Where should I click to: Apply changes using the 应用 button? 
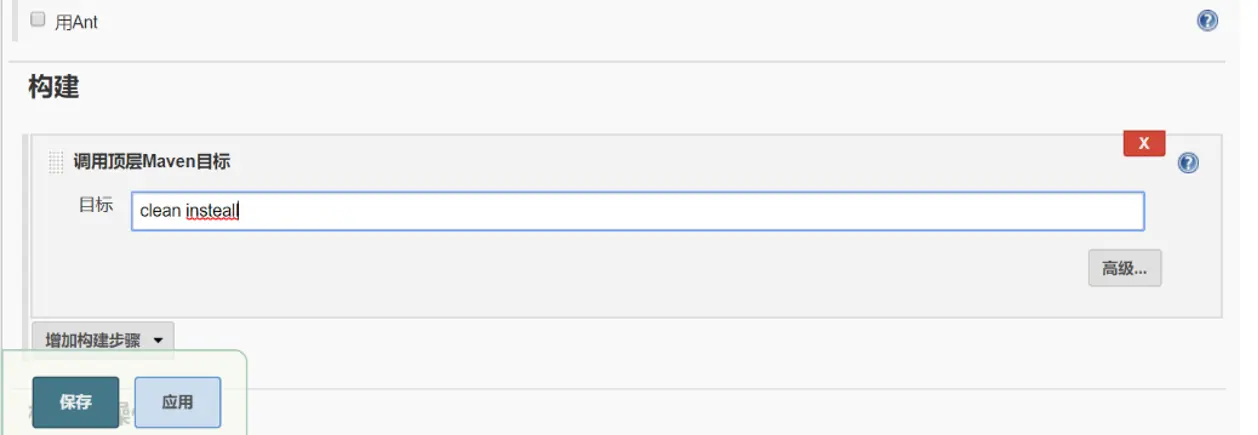pos(177,402)
